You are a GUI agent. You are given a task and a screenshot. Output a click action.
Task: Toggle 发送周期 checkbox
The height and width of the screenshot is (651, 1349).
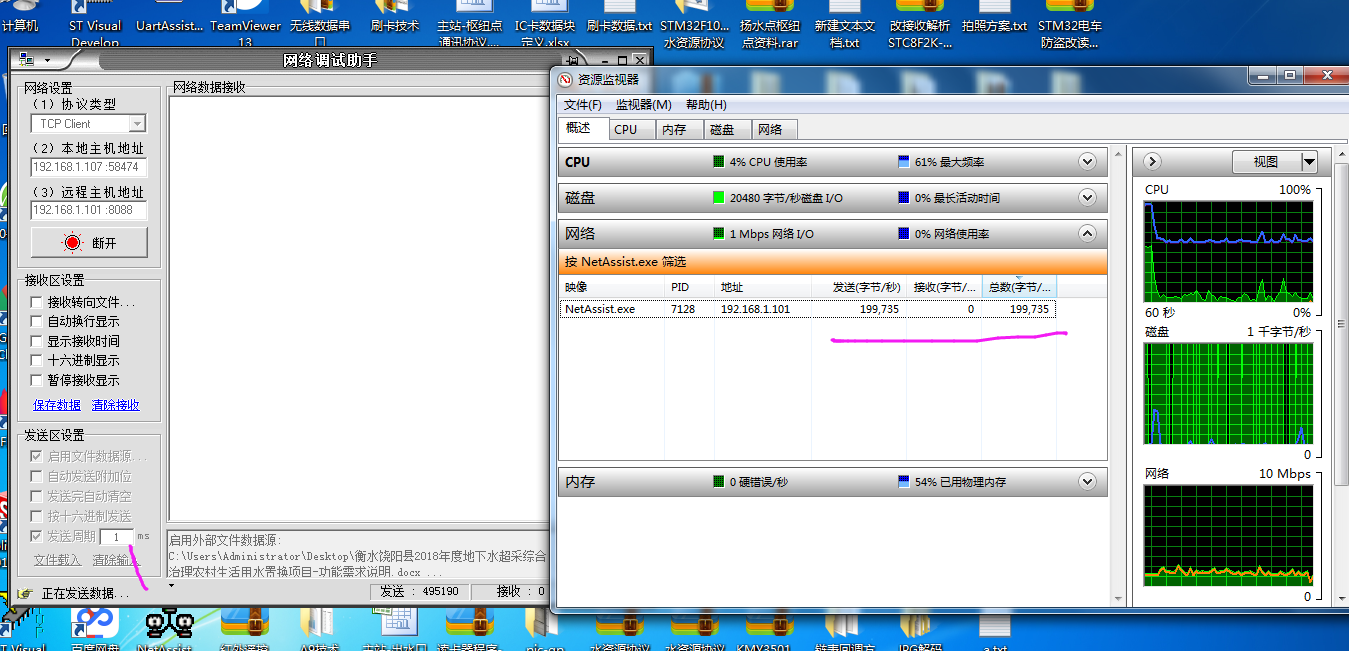pyautogui.click(x=37, y=536)
